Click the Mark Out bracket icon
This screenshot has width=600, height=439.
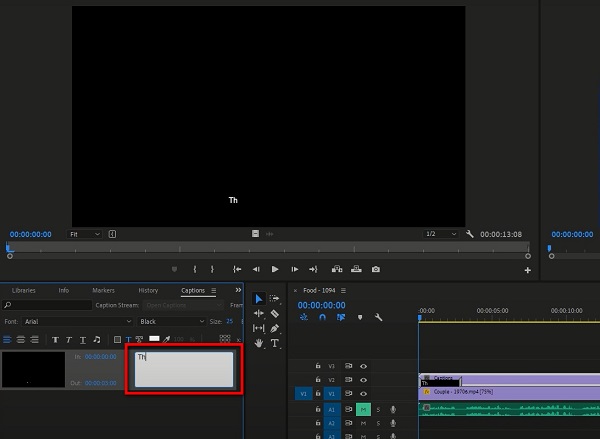pyautogui.click(x=212, y=269)
